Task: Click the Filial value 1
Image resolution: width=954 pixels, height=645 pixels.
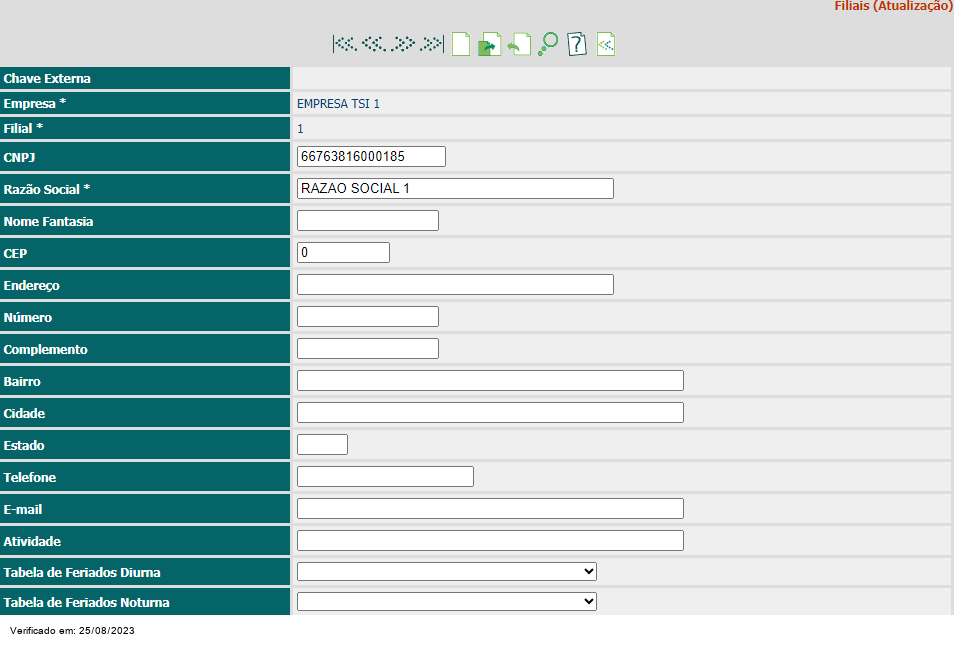Action: (x=300, y=129)
